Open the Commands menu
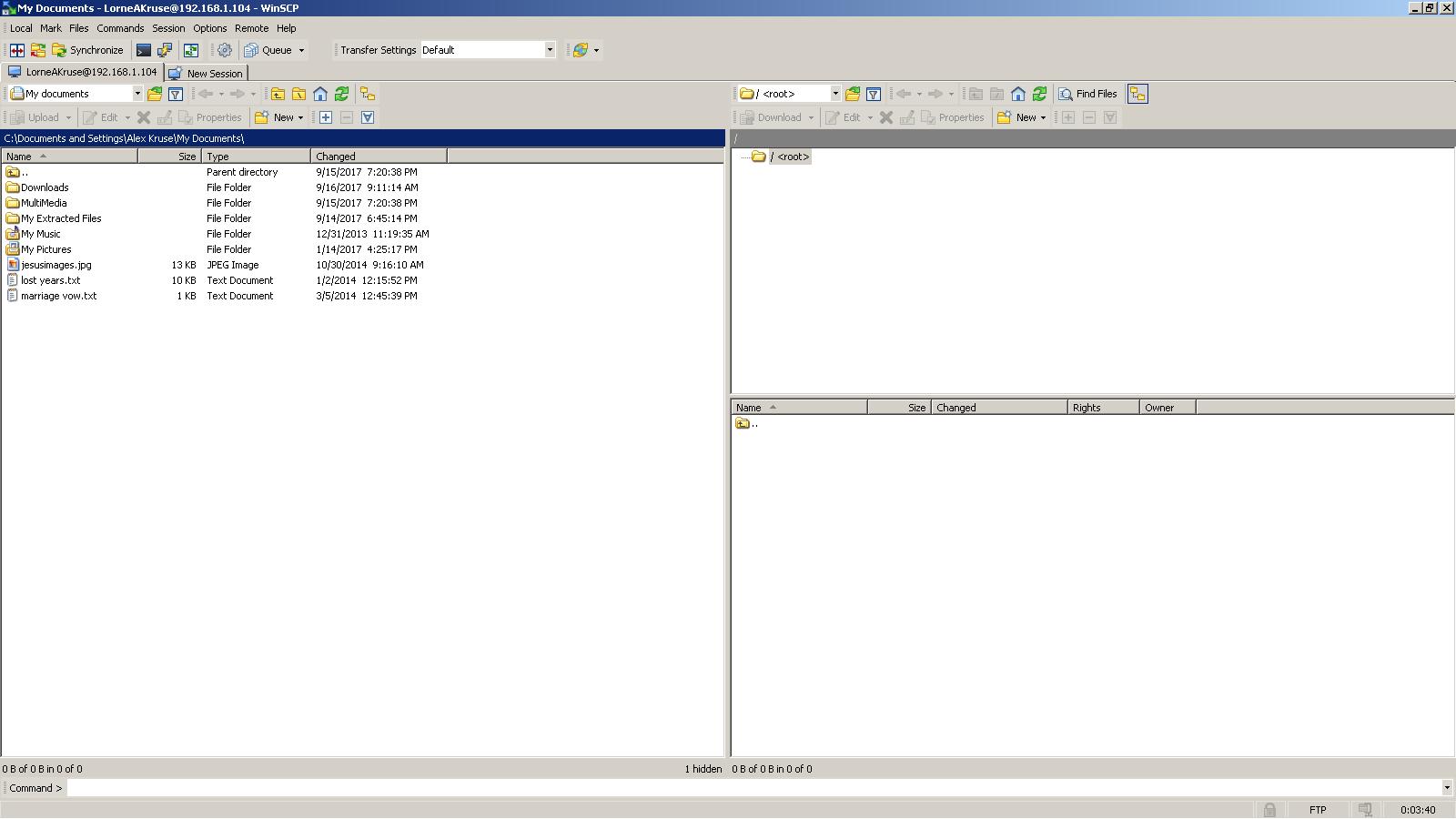 120,28
